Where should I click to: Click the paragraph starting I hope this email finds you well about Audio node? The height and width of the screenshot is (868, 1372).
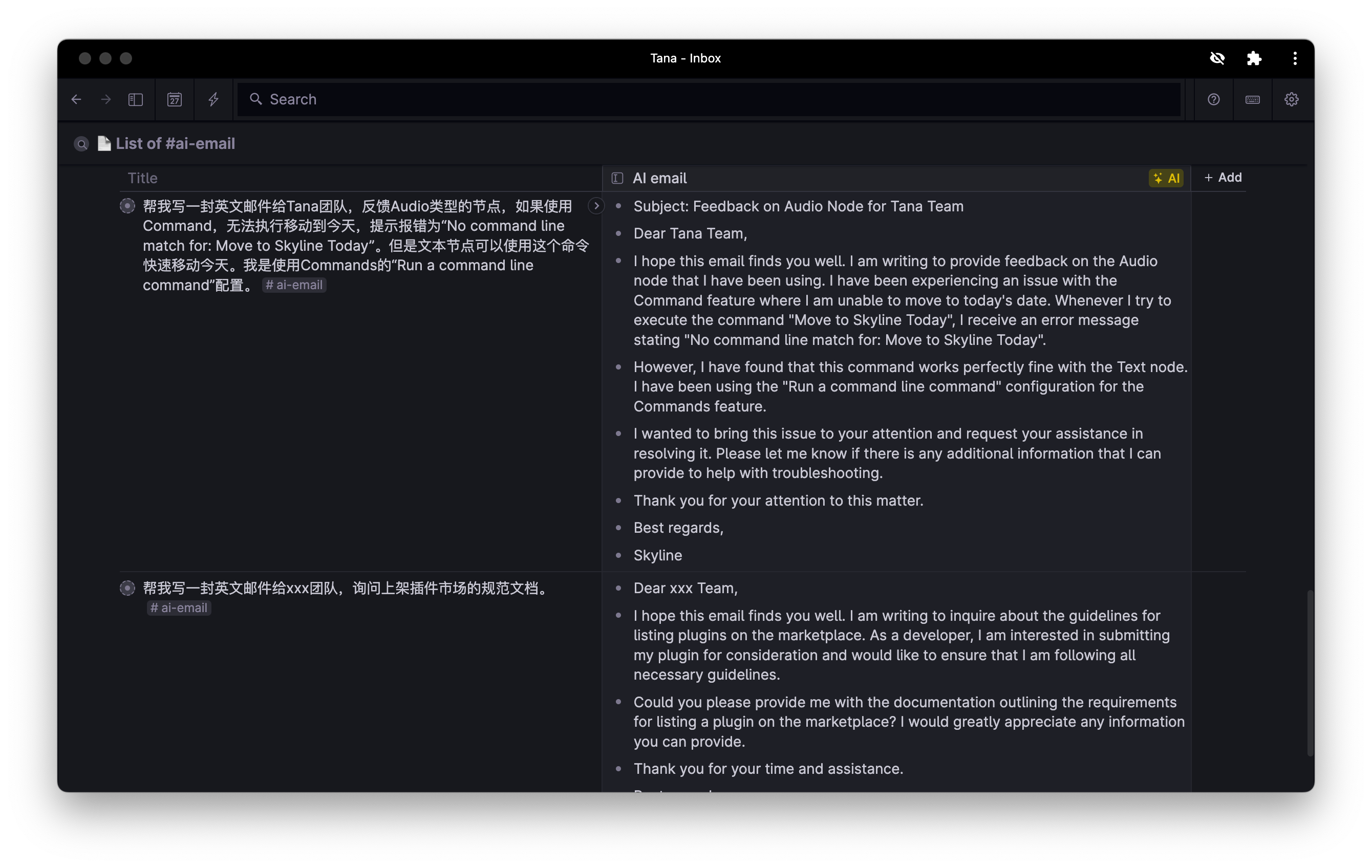(903, 300)
